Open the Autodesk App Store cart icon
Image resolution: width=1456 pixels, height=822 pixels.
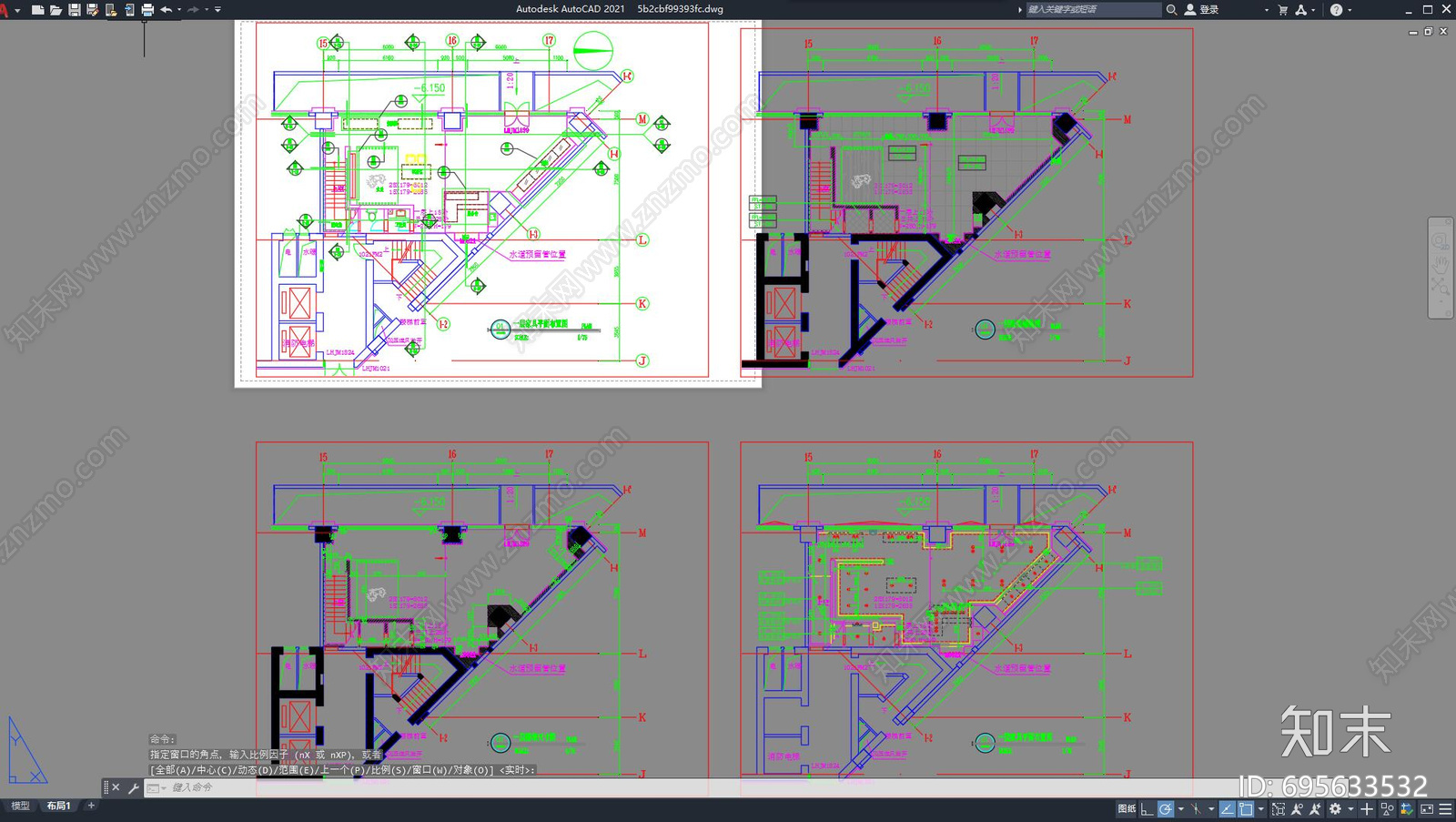(1283, 10)
